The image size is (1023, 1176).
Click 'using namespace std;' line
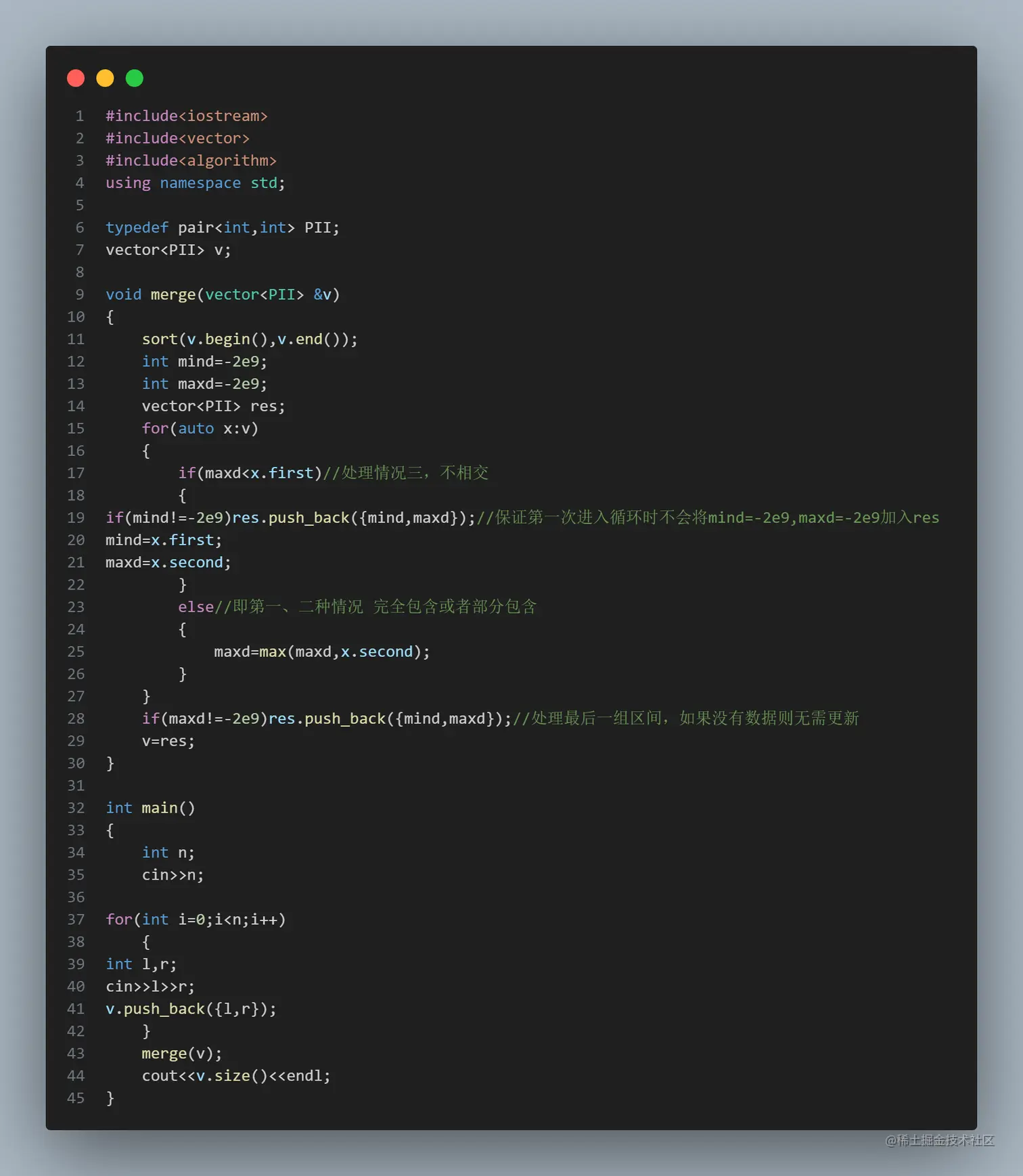pos(196,183)
